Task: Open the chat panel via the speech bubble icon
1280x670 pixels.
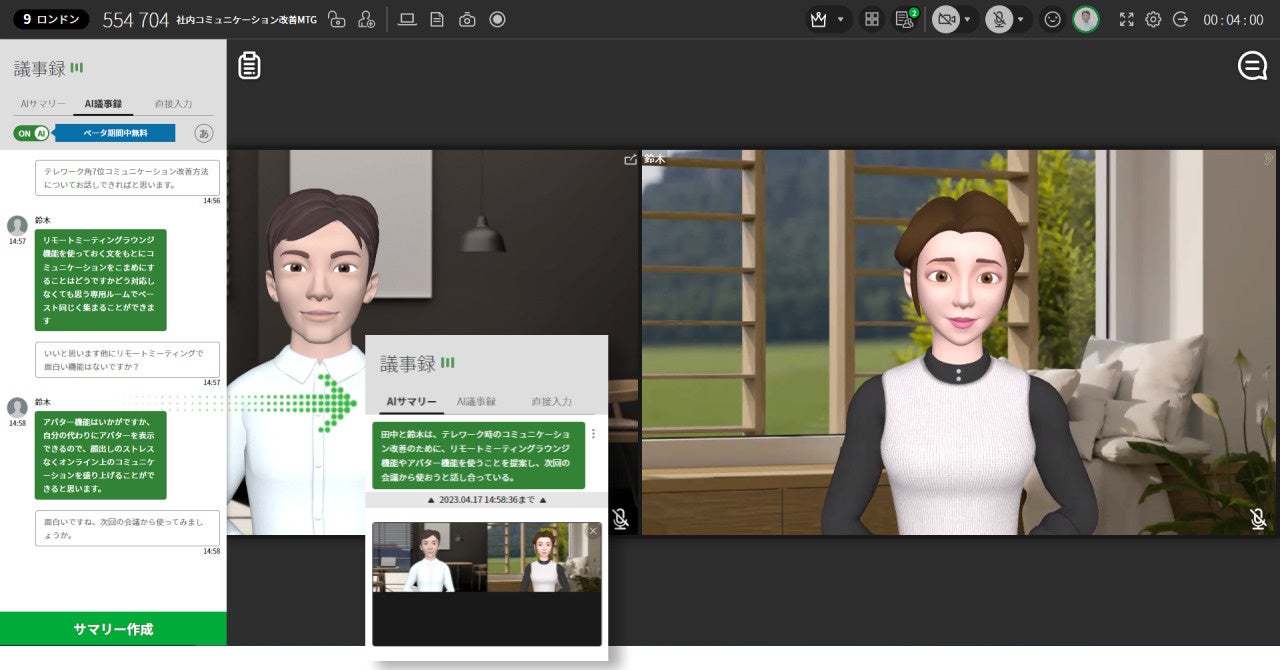Action: click(1252, 65)
